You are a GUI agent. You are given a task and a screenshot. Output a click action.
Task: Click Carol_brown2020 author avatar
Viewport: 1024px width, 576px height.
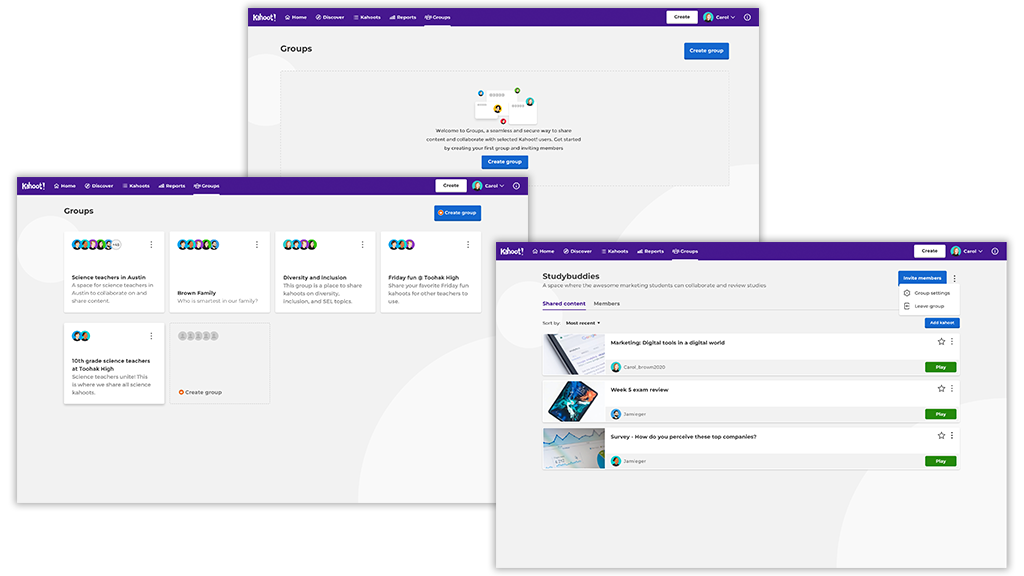(x=616, y=367)
